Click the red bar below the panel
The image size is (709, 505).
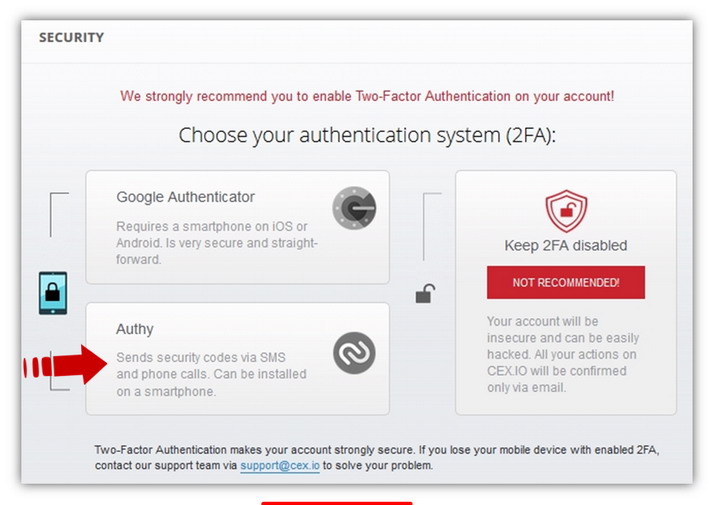tap(336, 502)
